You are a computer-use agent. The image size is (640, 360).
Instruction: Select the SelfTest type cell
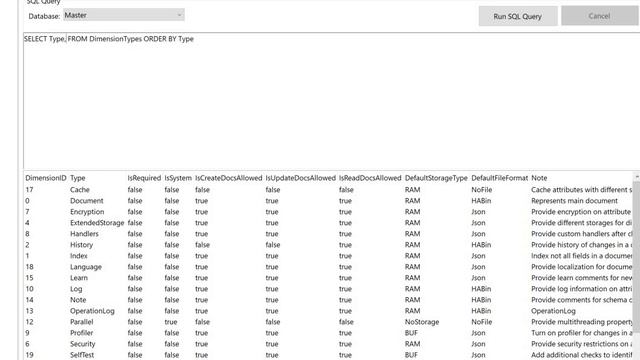pyautogui.click(x=82, y=355)
